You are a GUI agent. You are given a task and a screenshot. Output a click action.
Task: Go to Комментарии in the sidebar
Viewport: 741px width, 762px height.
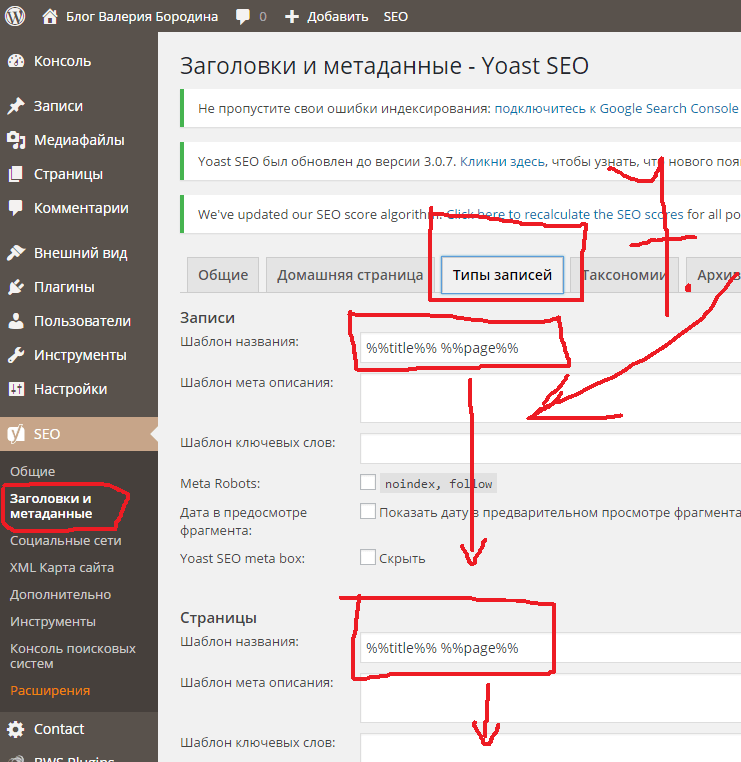click(x=81, y=208)
